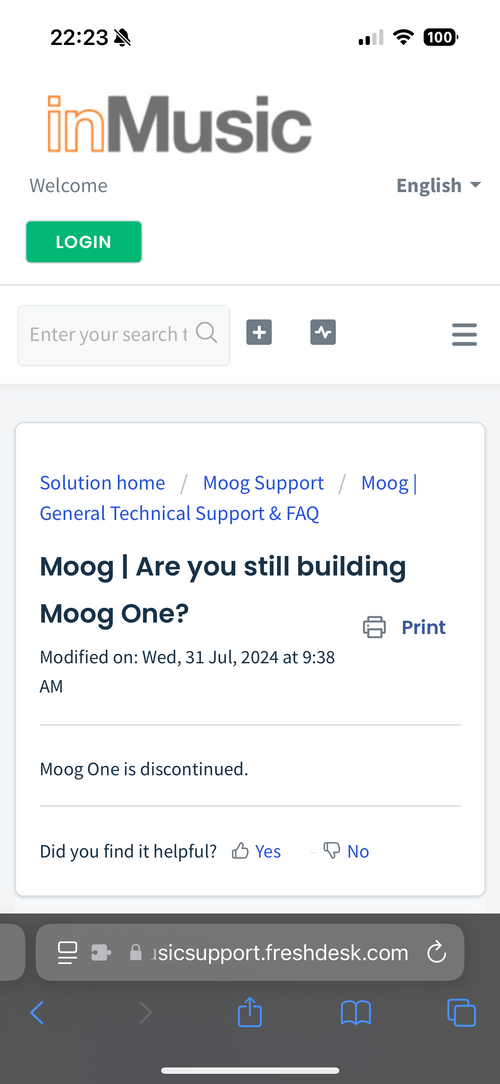
Task: Vote No with thumbs down
Action: (346, 851)
